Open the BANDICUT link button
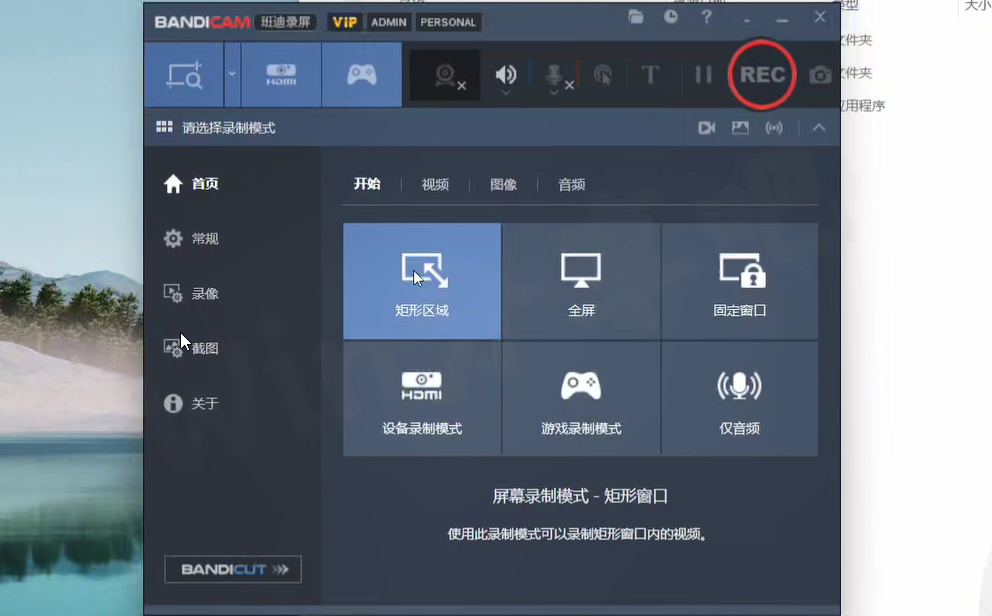Image resolution: width=992 pixels, height=616 pixels. click(x=233, y=569)
